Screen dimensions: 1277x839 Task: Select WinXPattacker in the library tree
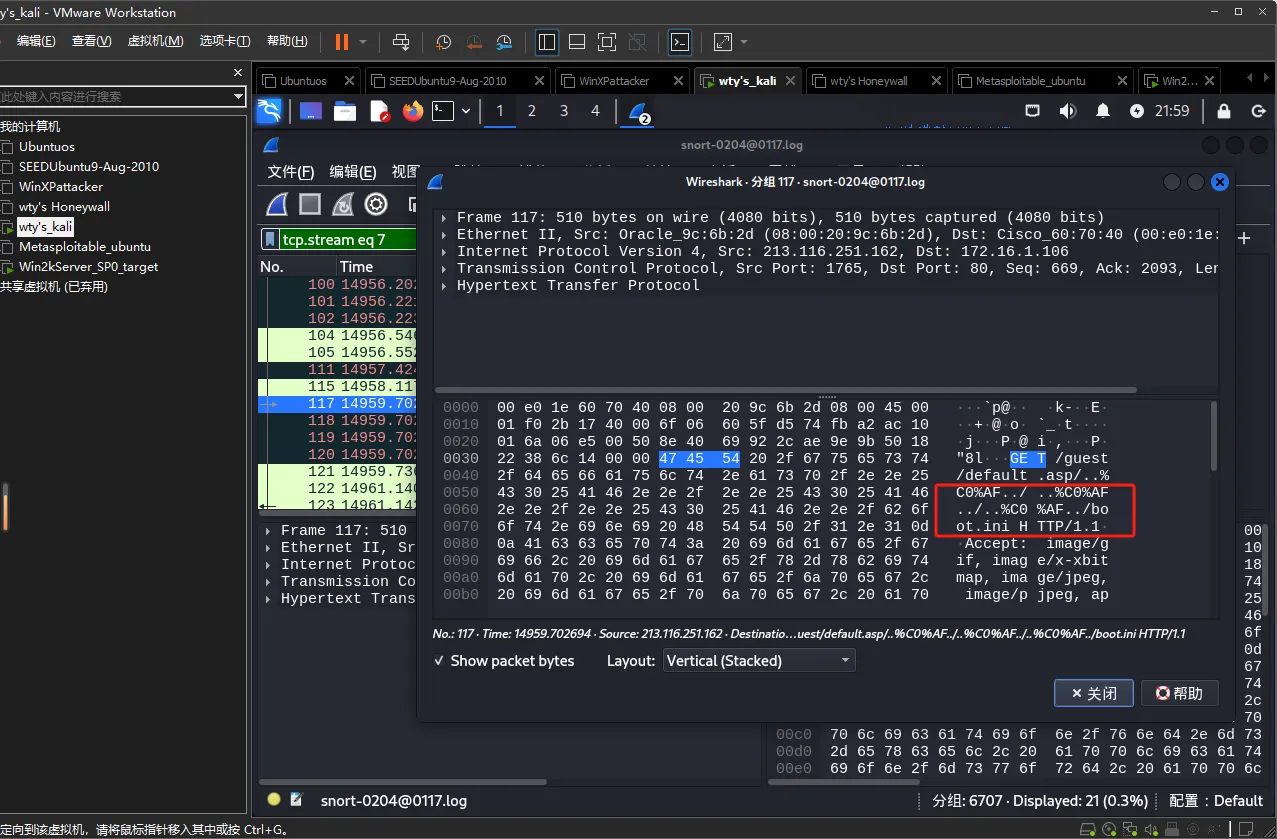pos(60,187)
